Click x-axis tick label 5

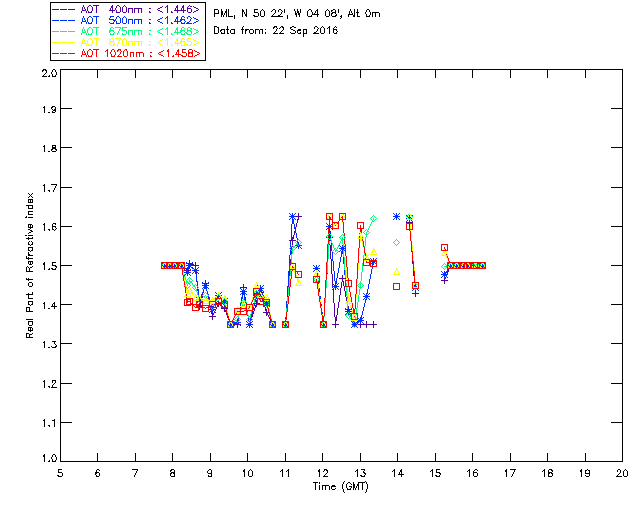(60, 473)
